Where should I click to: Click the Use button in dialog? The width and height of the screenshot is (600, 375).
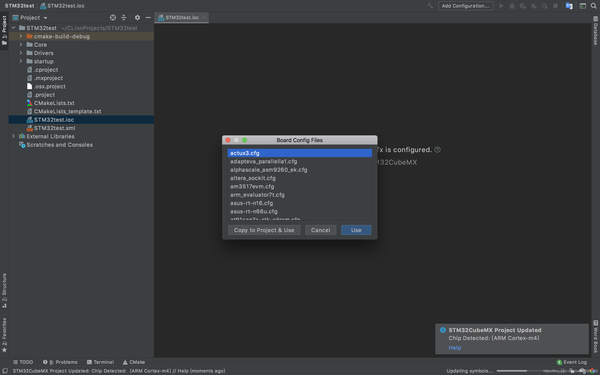356,230
